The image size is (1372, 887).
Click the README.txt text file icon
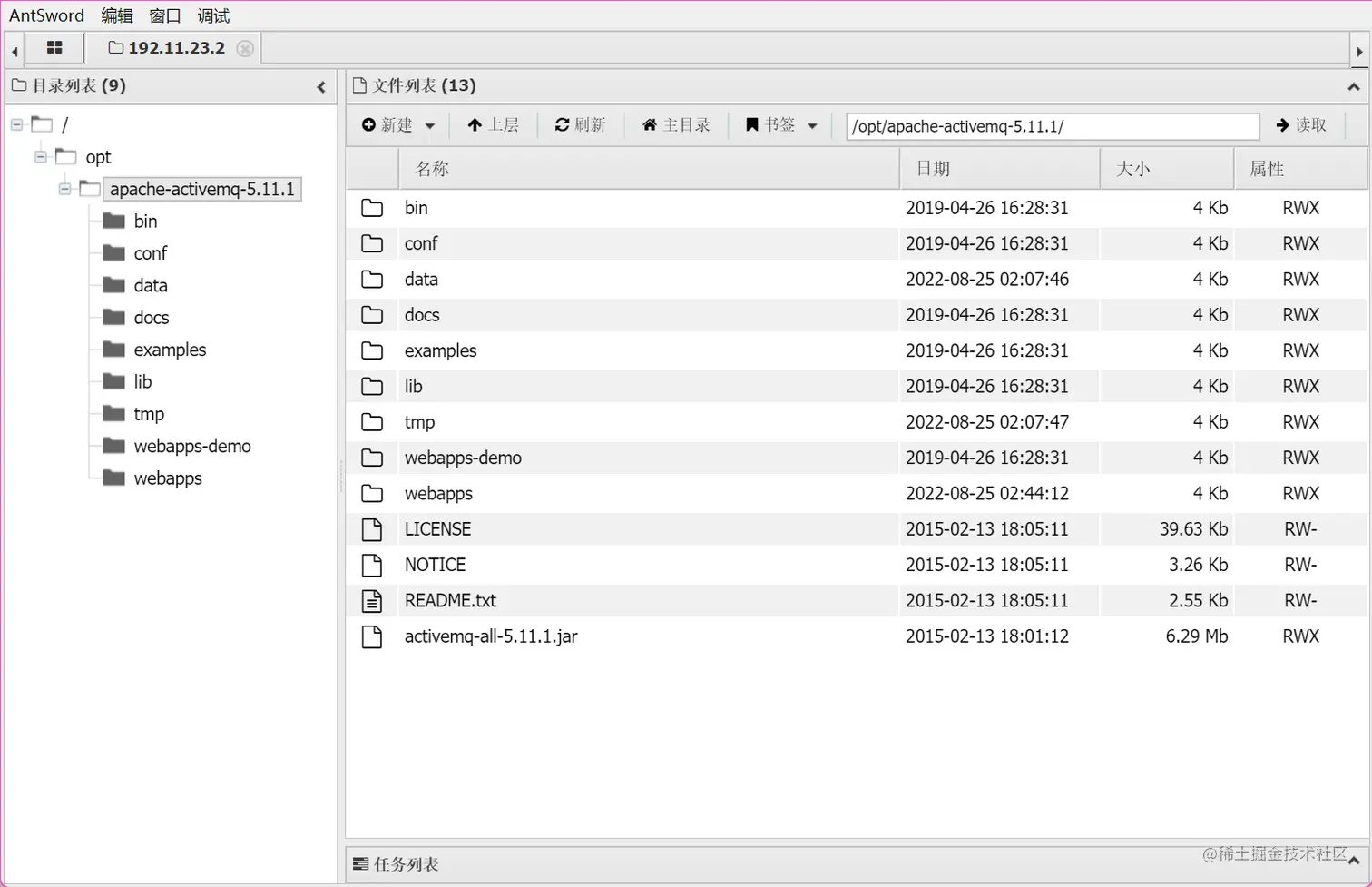(x=372, y=600)
